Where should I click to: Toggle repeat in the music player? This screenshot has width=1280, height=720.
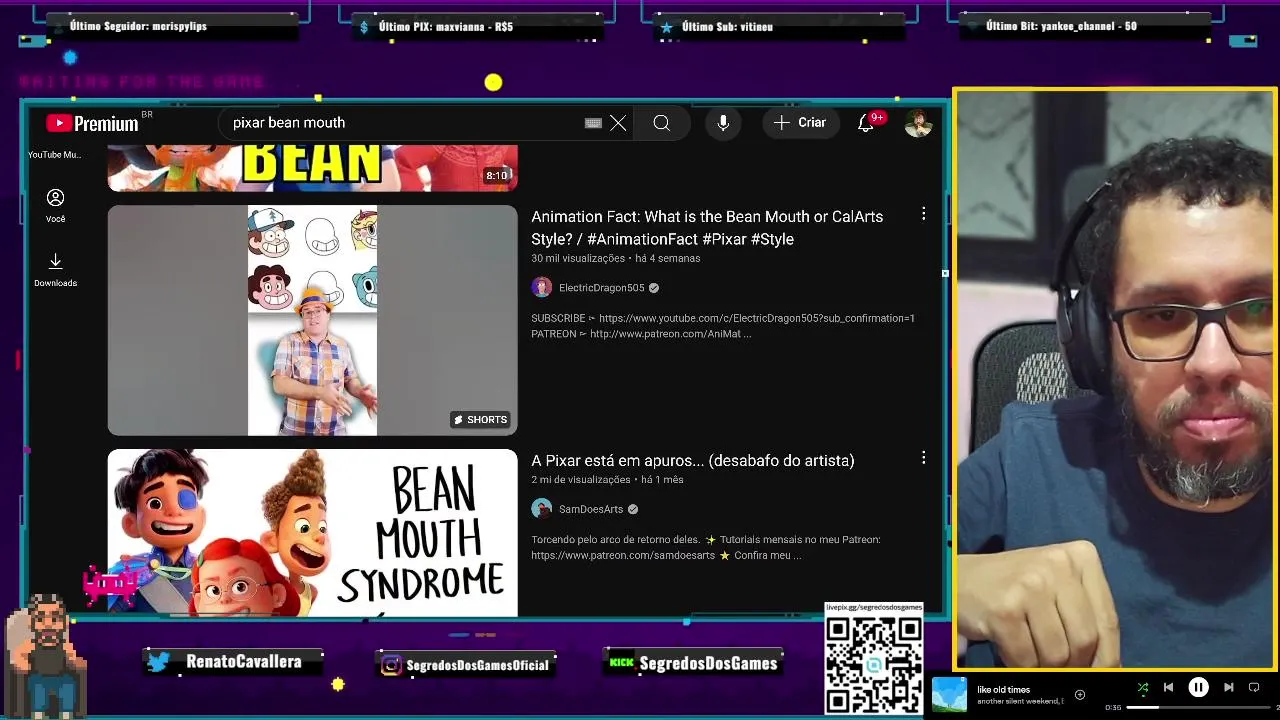click(1254, 687)
